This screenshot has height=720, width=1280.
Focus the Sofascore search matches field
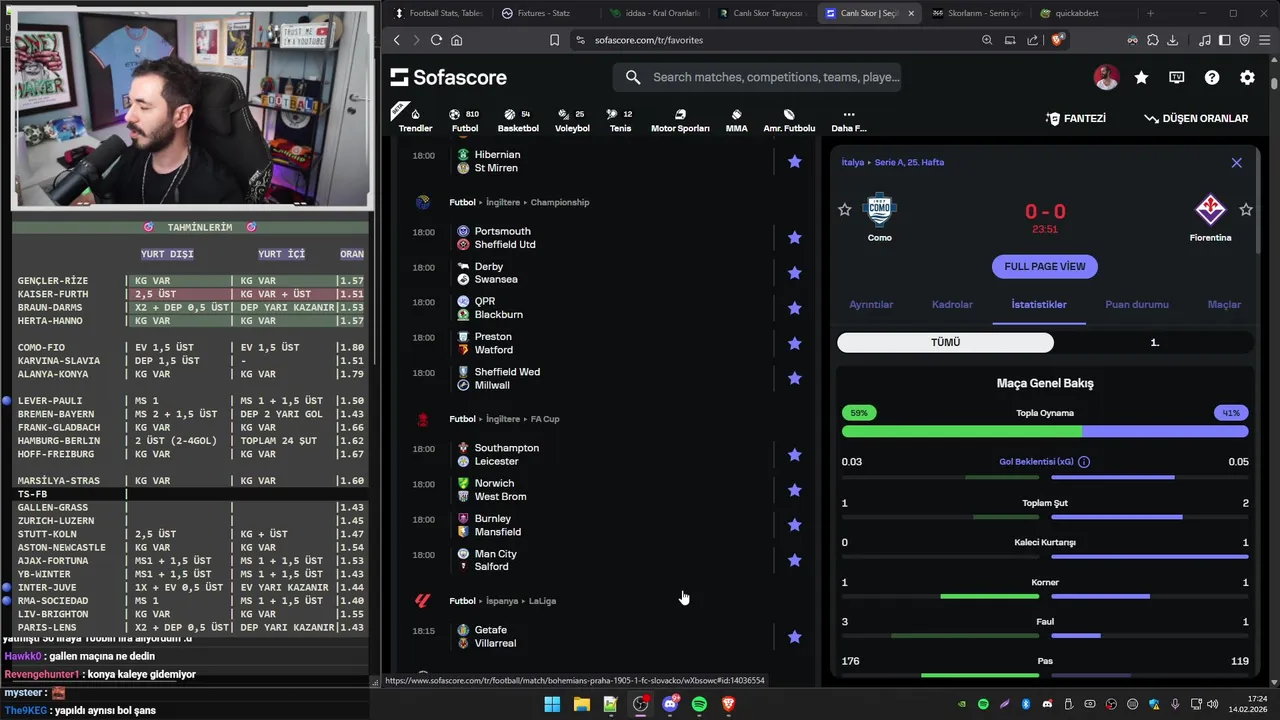coord(757,77)
